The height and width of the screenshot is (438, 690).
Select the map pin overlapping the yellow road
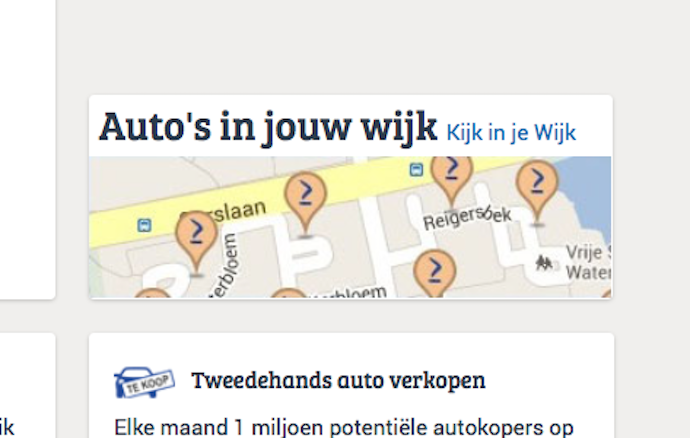tap(305, 202)
